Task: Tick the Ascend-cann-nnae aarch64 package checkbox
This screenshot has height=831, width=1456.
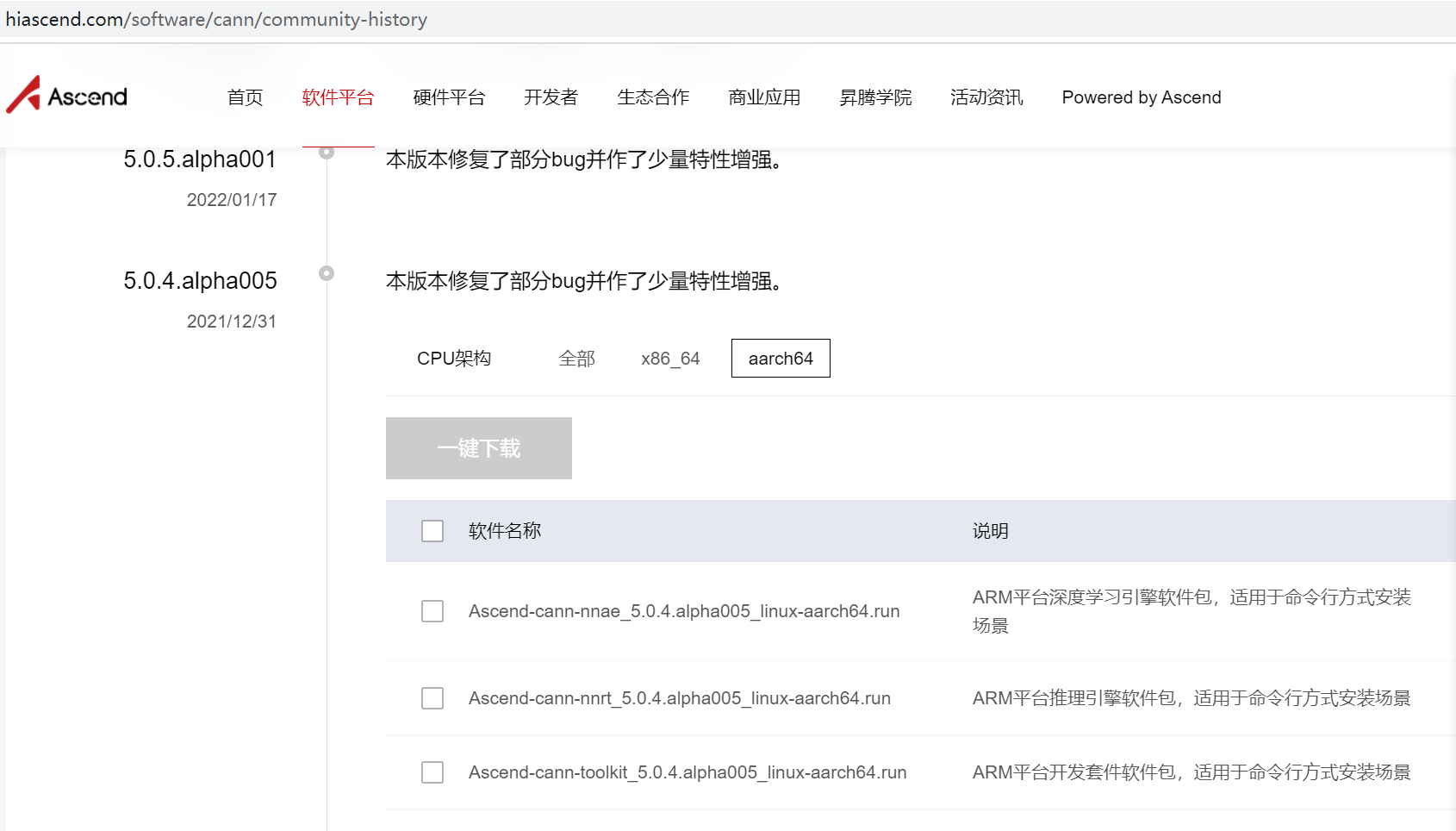Action: coord(432,611)
